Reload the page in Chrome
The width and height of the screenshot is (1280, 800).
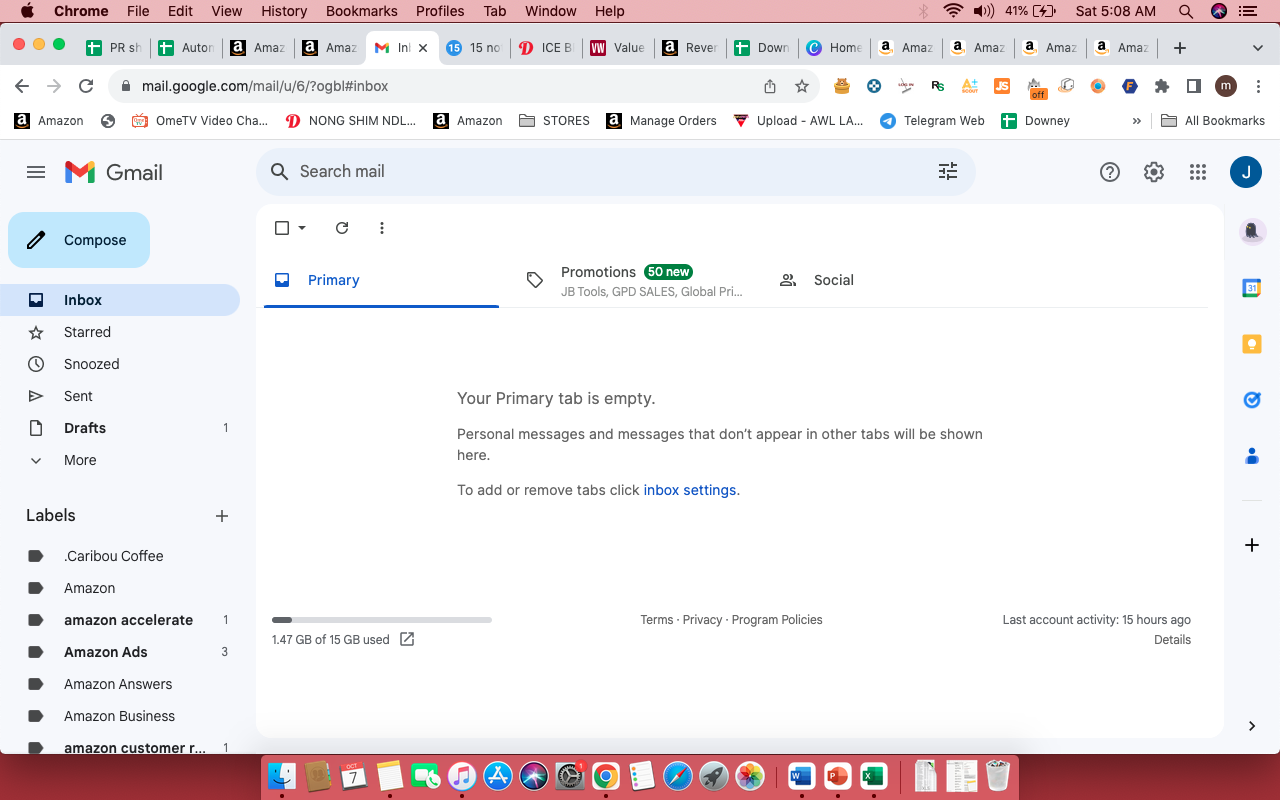(86, 86)
